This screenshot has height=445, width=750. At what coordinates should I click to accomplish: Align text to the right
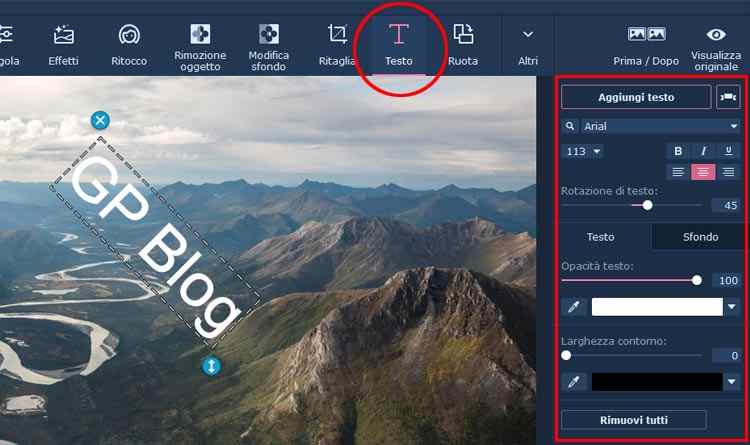728,172
